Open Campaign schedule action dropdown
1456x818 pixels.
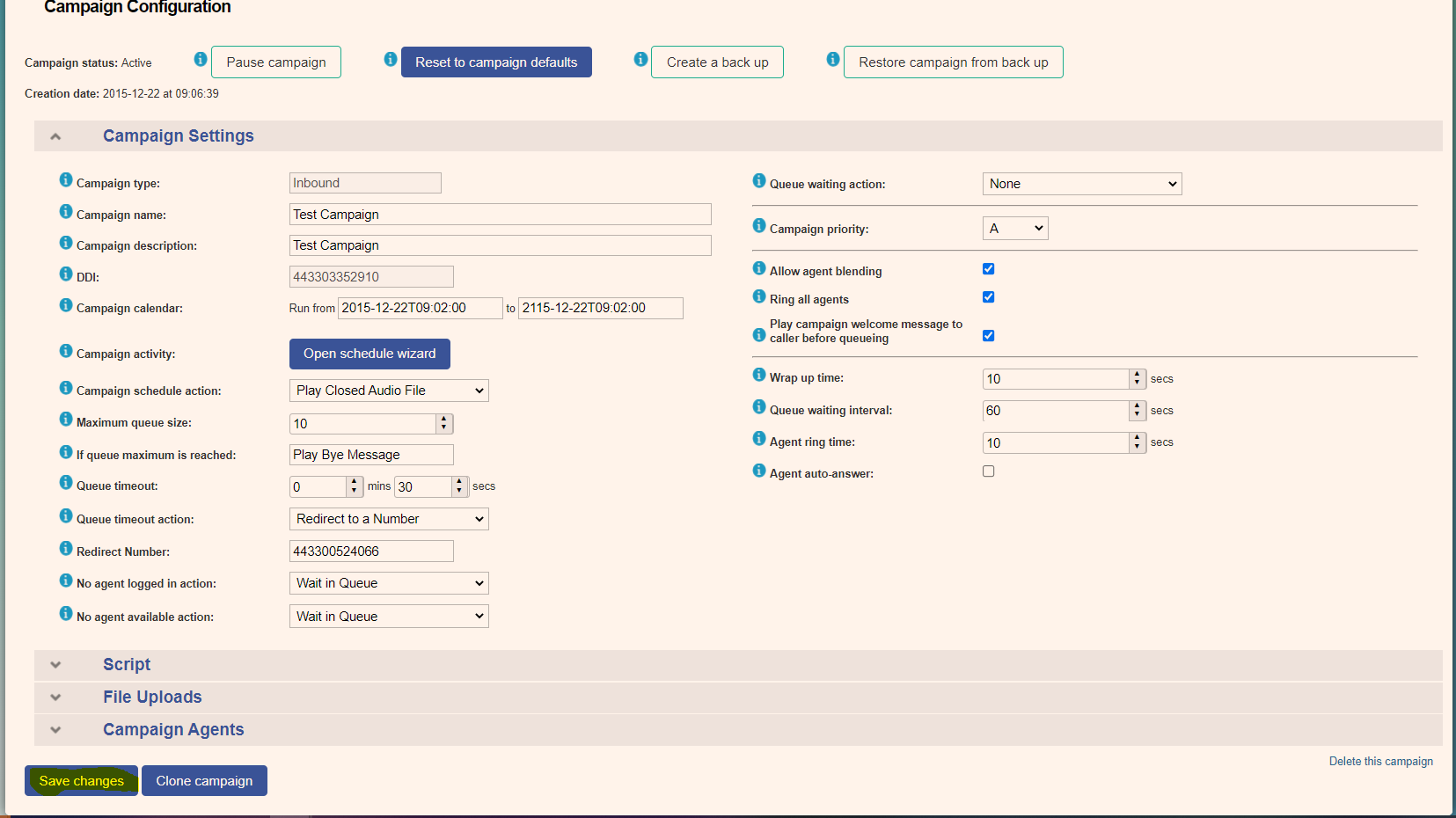coord(389,391)
